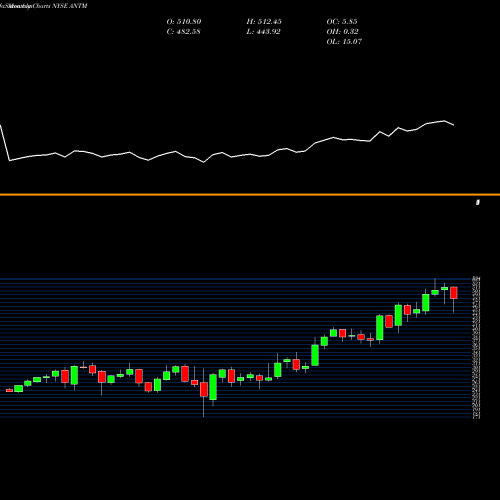Click the open value O: 510.80
This screenshot has width=500, height=500.
(x=184, y=22)
